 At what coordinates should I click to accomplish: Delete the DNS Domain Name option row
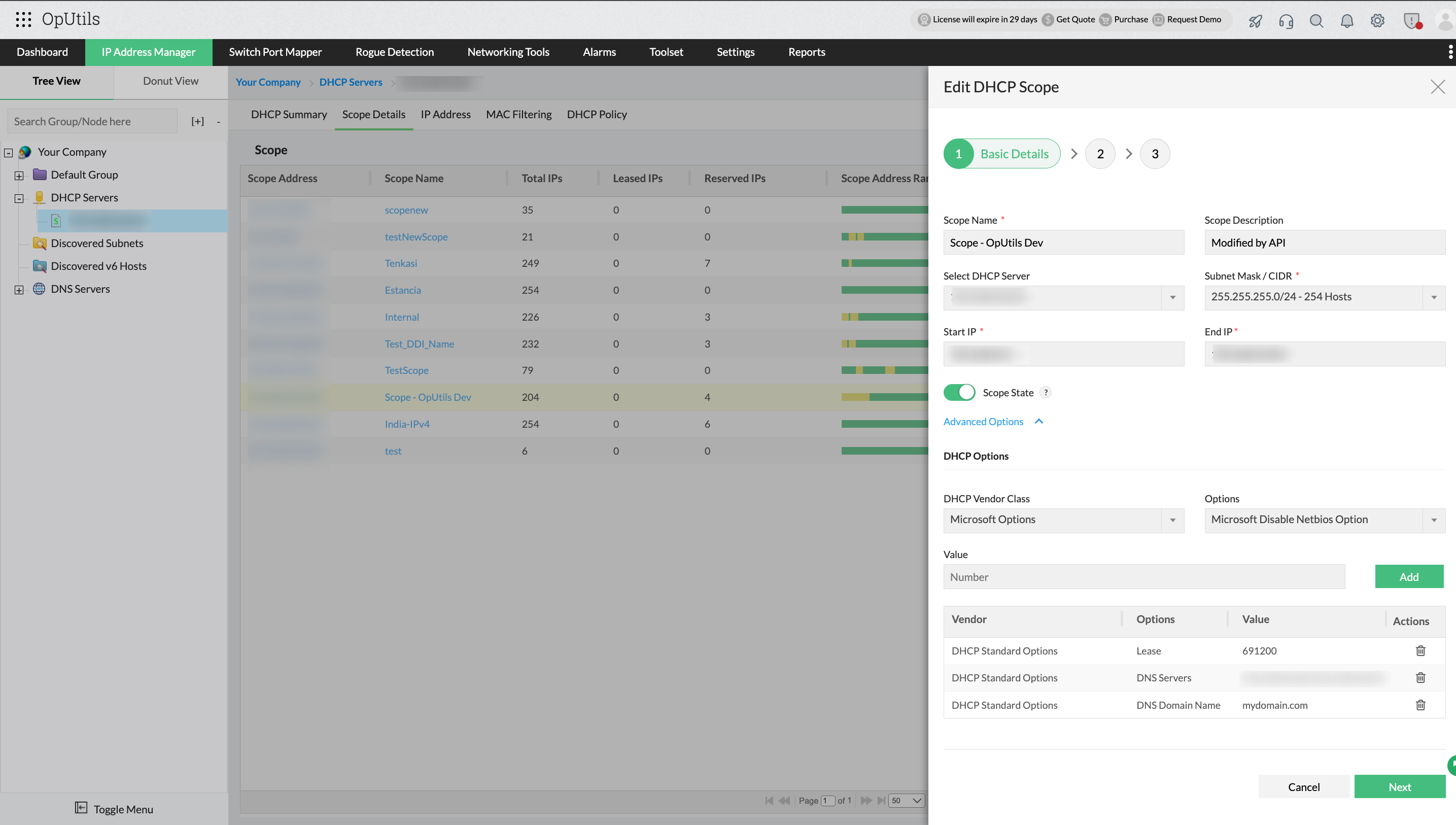coord(1420,705)
